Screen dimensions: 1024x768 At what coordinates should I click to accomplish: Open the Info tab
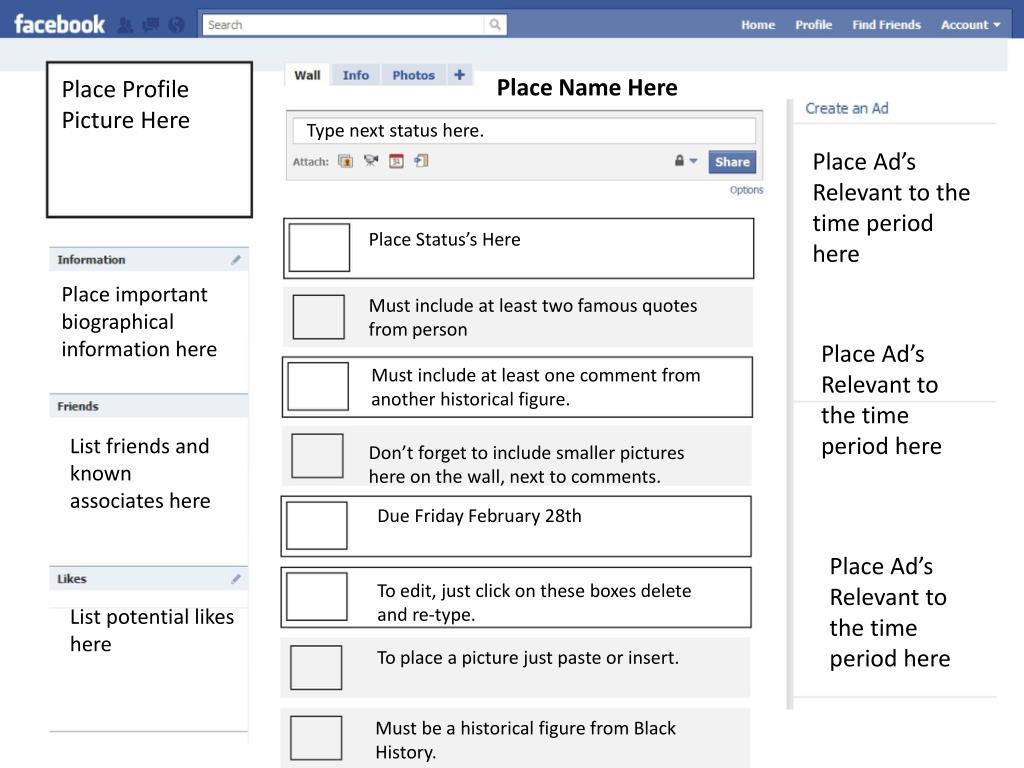tap(356, 75)
